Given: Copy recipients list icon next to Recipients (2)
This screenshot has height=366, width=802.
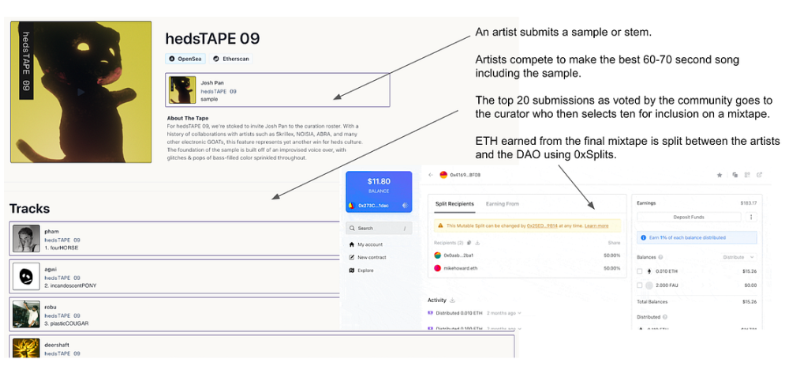Looking at the screenshot, I should [x=469, y=243].
